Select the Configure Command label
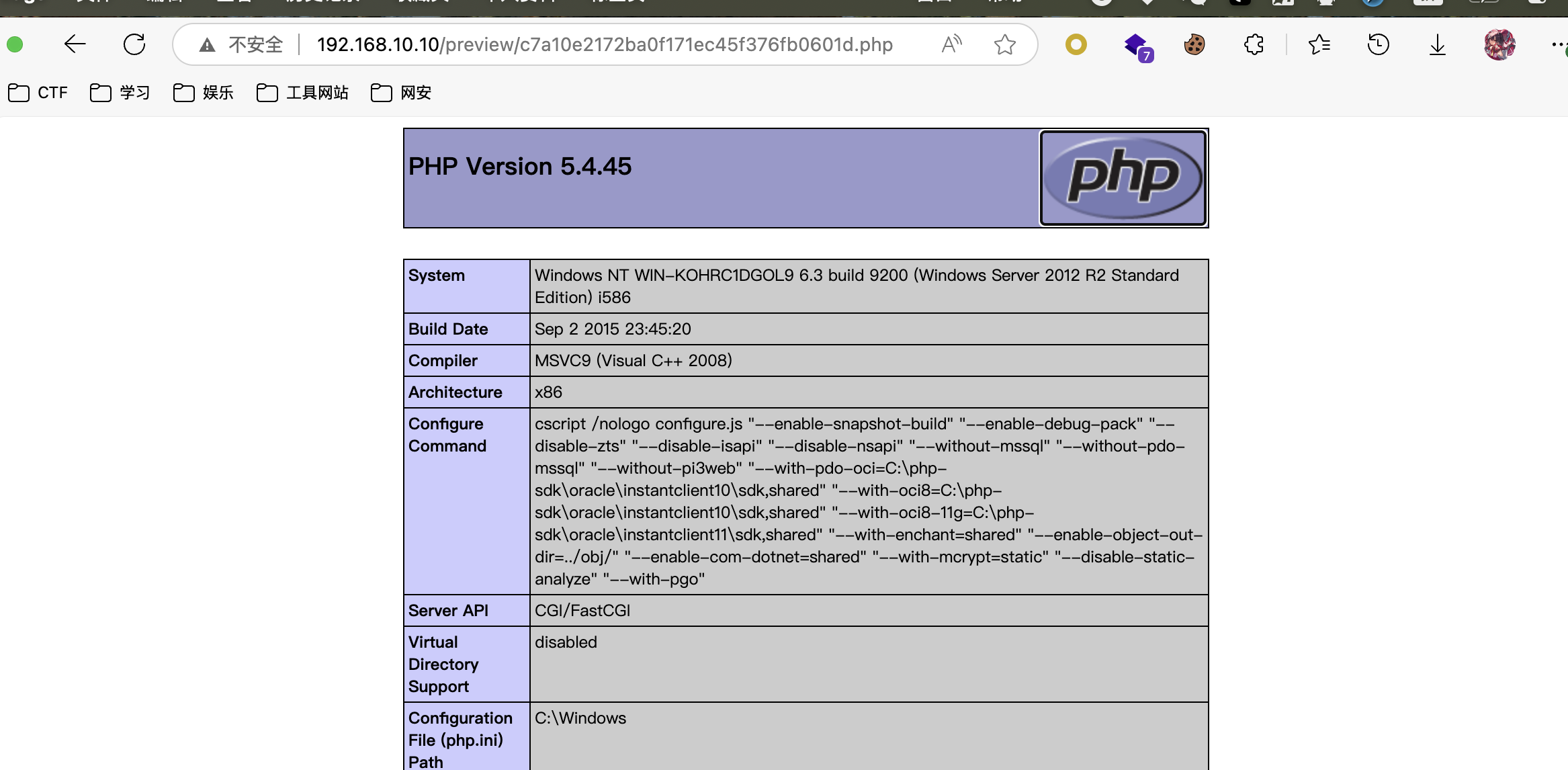The height and width of the screenshot is (770, 1568). pyautogui.click(x=447, y=435)
